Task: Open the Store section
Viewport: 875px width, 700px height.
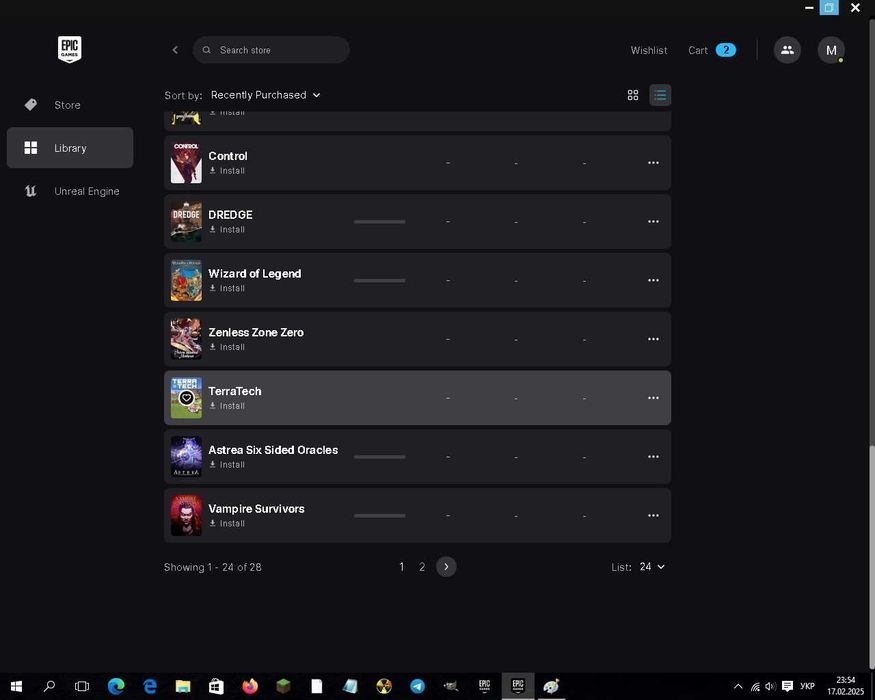Action: (x=70, y=105)
